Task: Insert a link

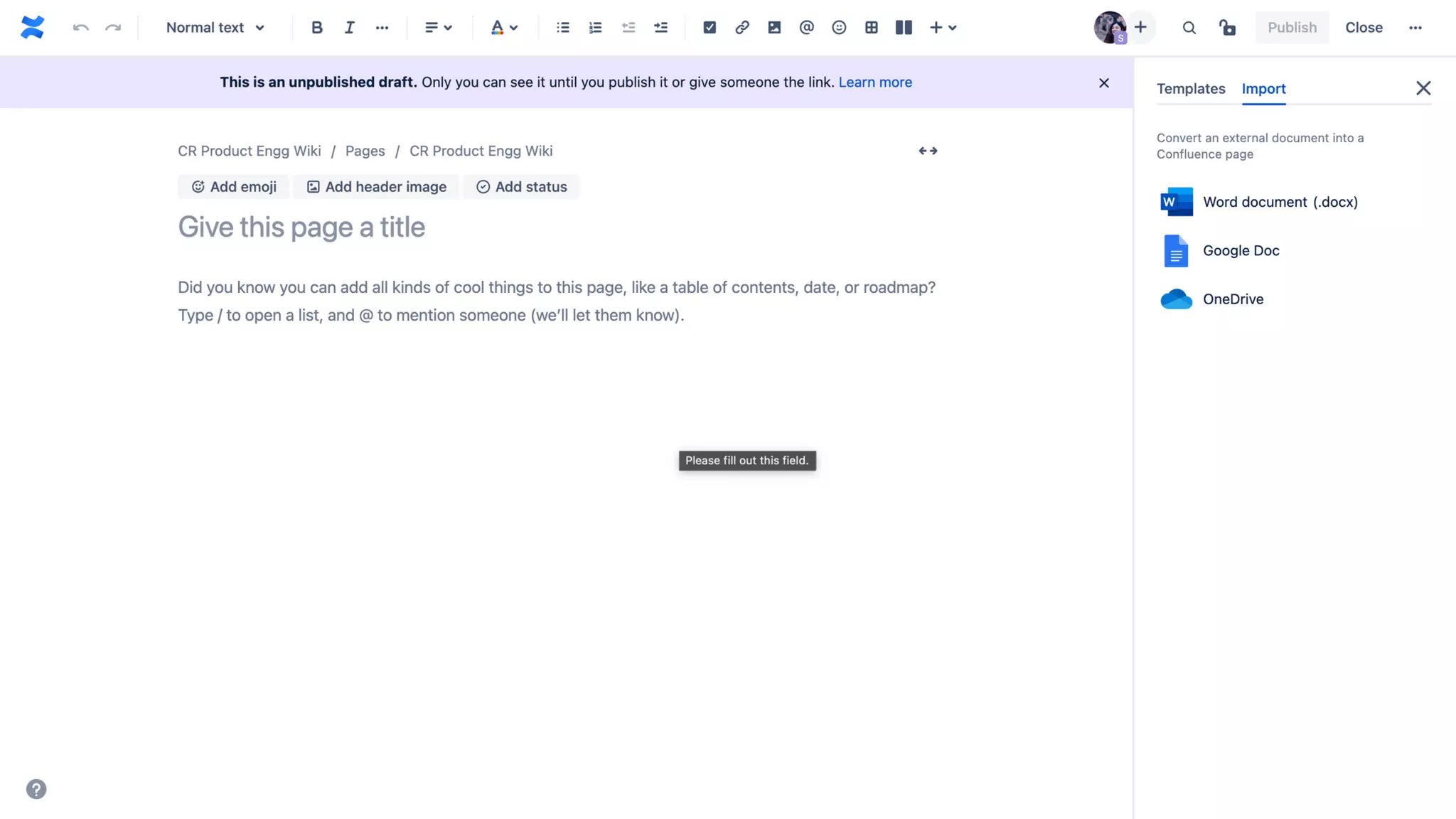Action: 742,28
